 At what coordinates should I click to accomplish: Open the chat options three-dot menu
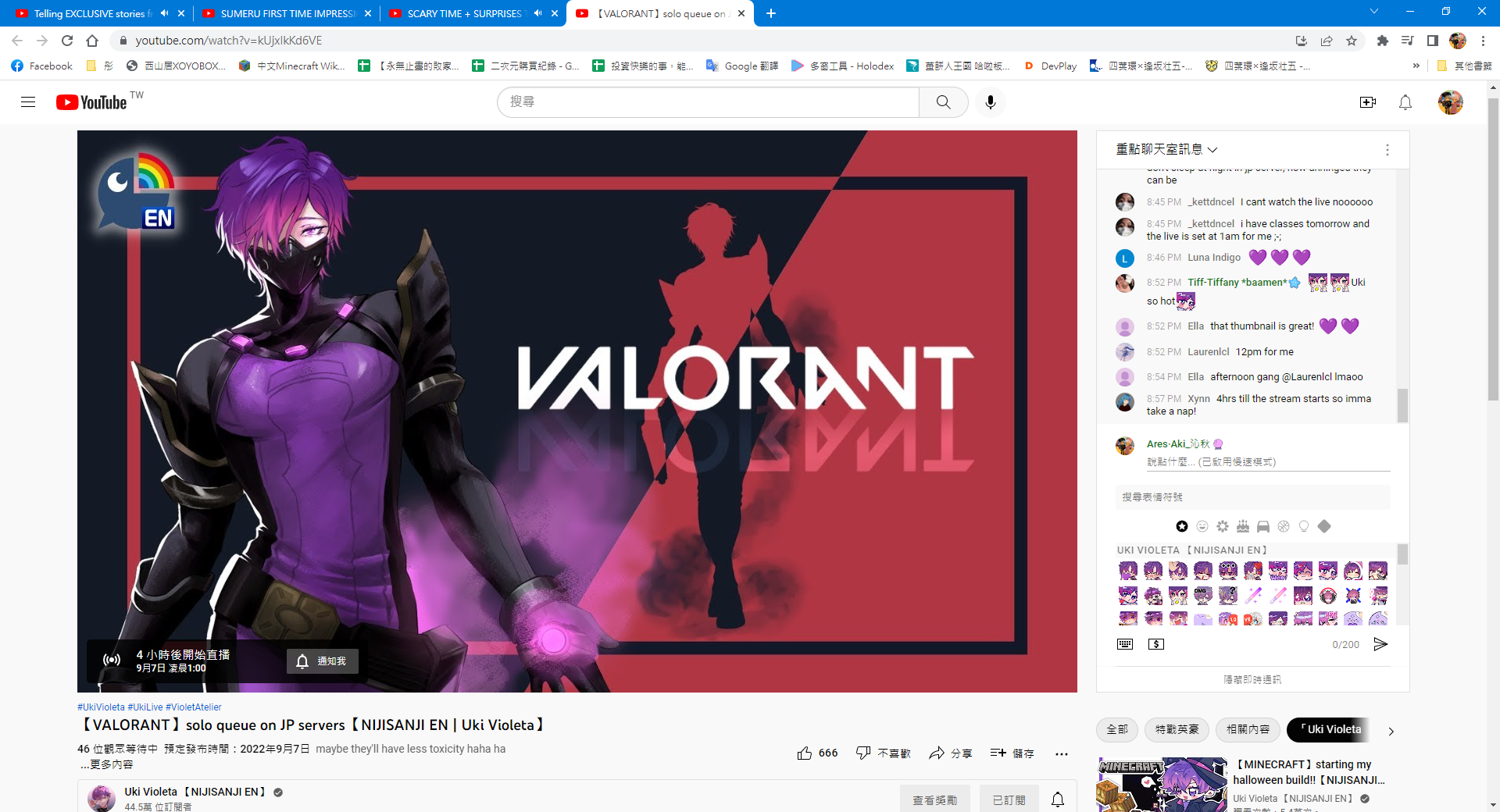pyautogui.click(x=1387, y=150)
